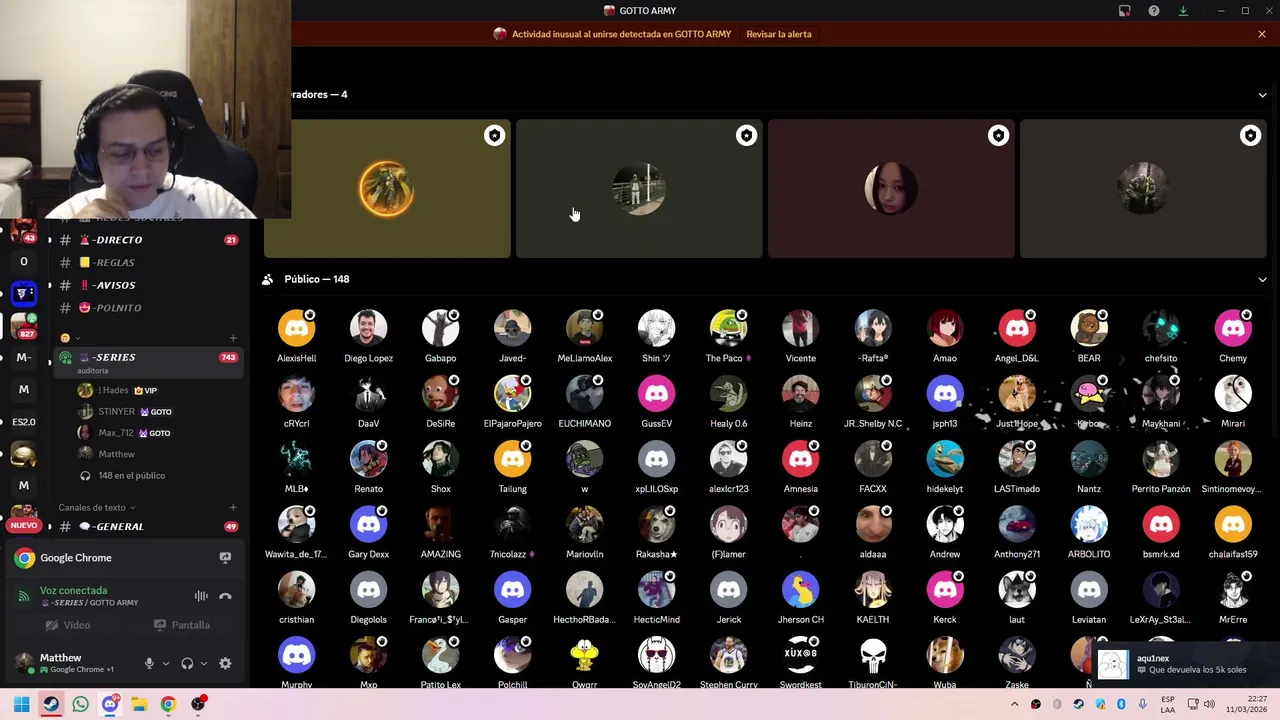
Task: Click the green download update icon
Action: (x=1183, y=11)
